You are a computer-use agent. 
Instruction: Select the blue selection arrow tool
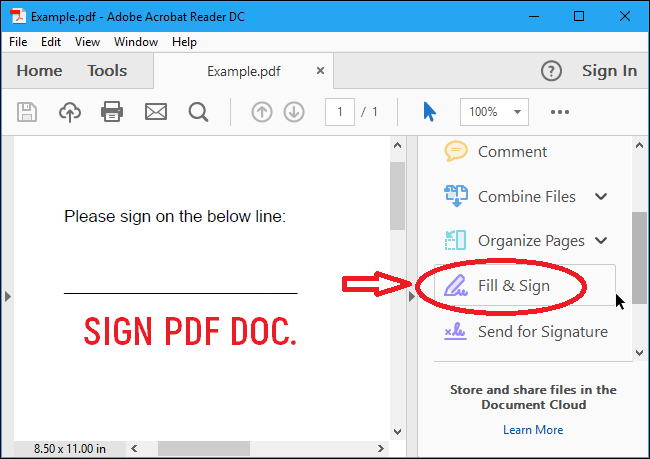pos(429,112)
